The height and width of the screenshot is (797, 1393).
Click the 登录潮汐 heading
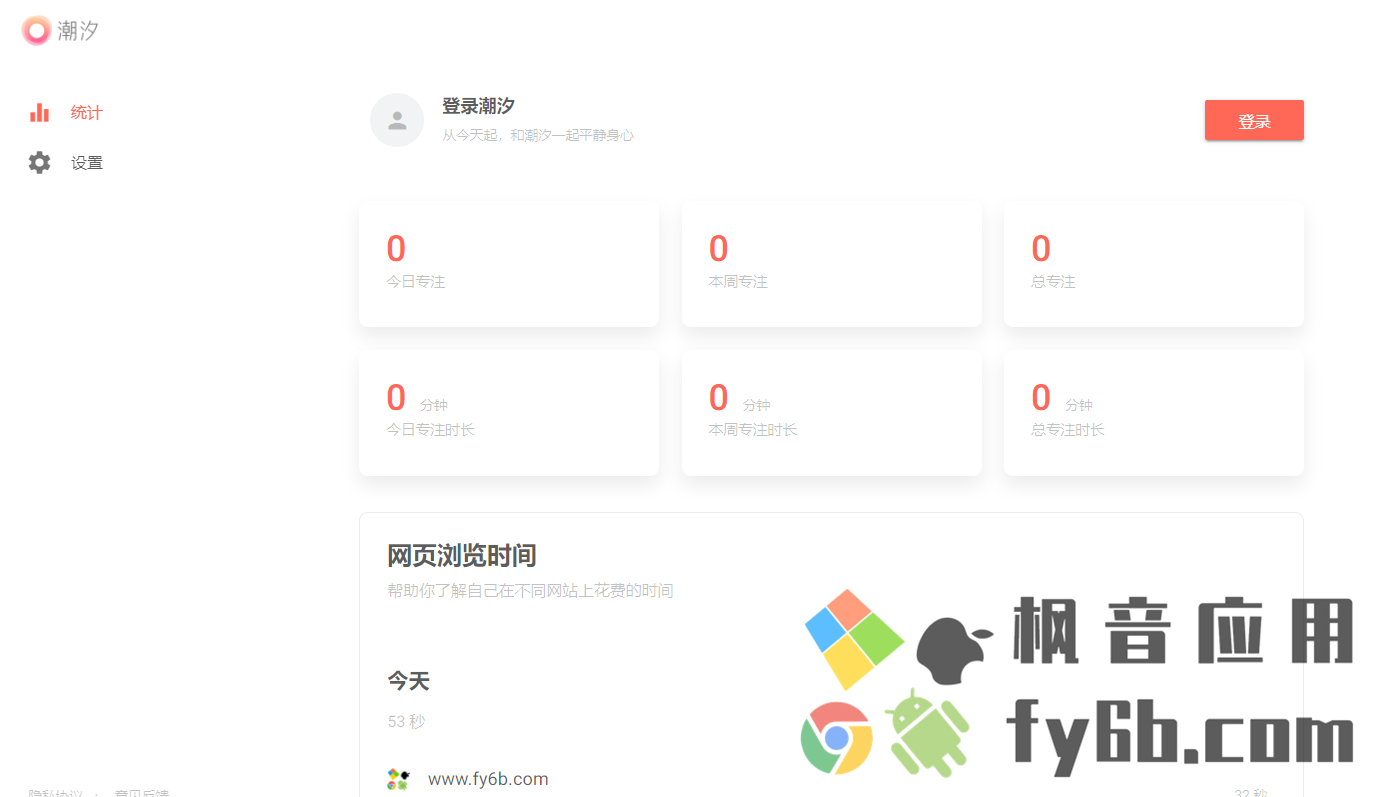[x=478, y=106]
